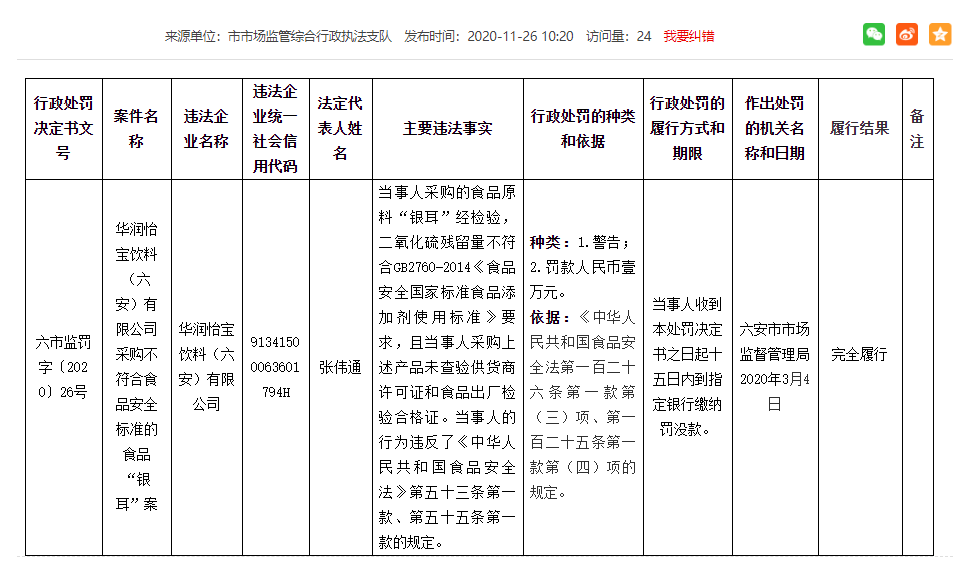Select the 案件名称 column header

(x=136, y=128)
